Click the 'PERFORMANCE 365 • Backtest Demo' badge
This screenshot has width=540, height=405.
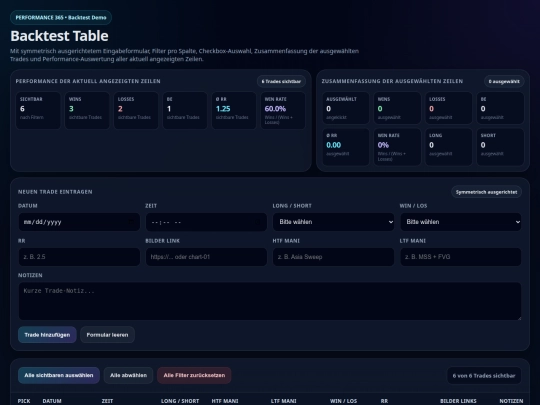(61, 18)
